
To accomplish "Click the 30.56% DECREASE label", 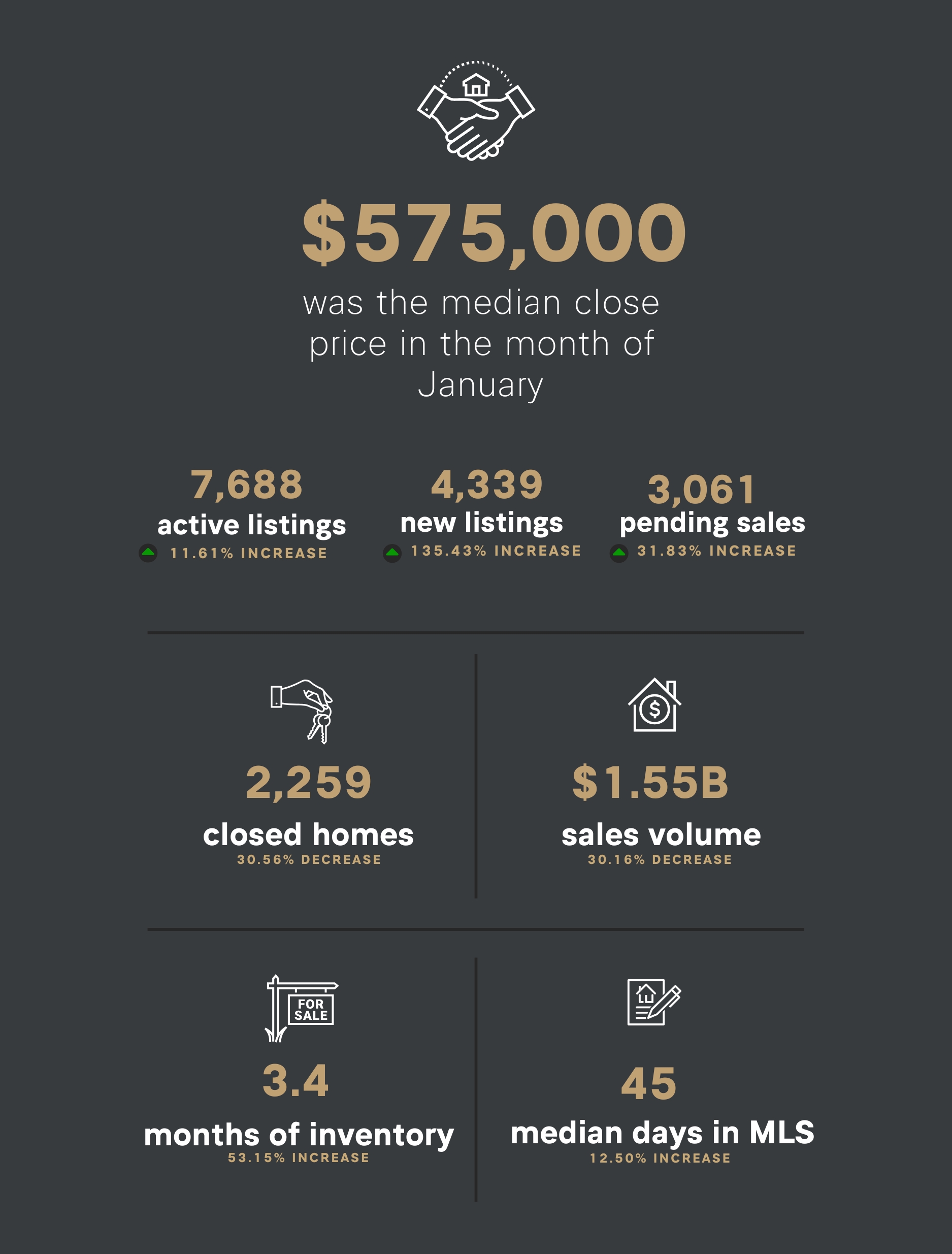I will pos(309,859).
